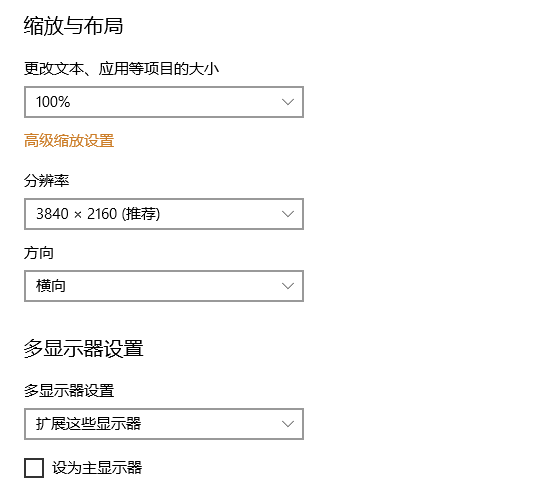Click the 方向 label above the dropdown
The height and width of the screenshot is (492, 558).
[39, 253]
